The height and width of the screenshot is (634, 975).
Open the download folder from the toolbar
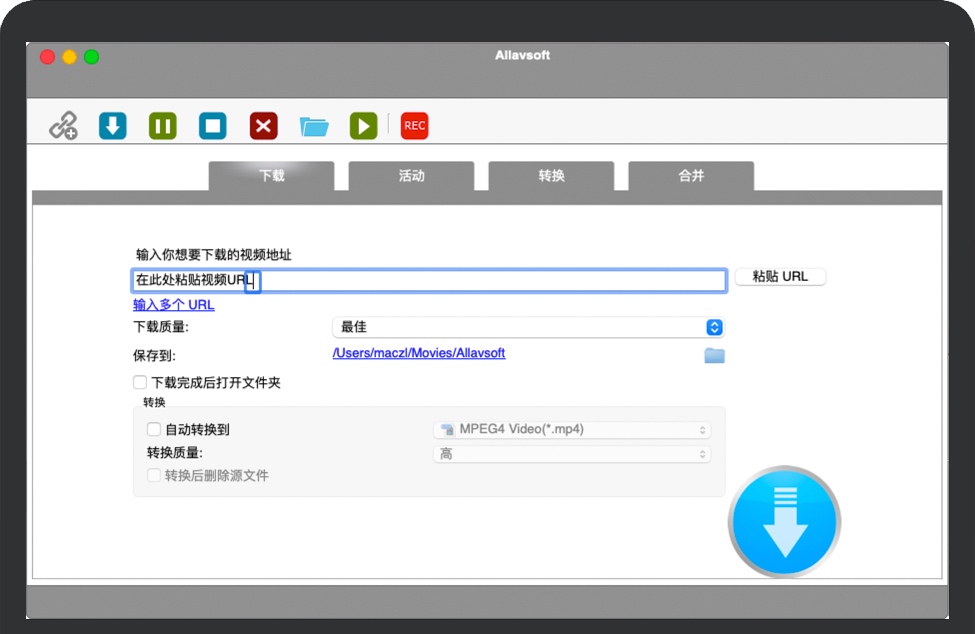point(314,126)
